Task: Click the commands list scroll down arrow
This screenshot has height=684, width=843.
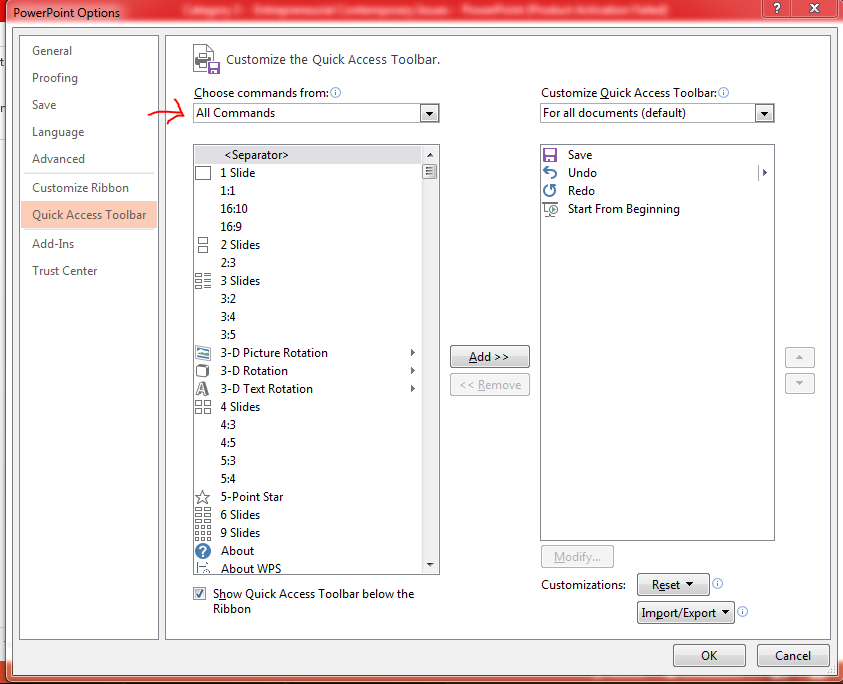Action: 430,565
